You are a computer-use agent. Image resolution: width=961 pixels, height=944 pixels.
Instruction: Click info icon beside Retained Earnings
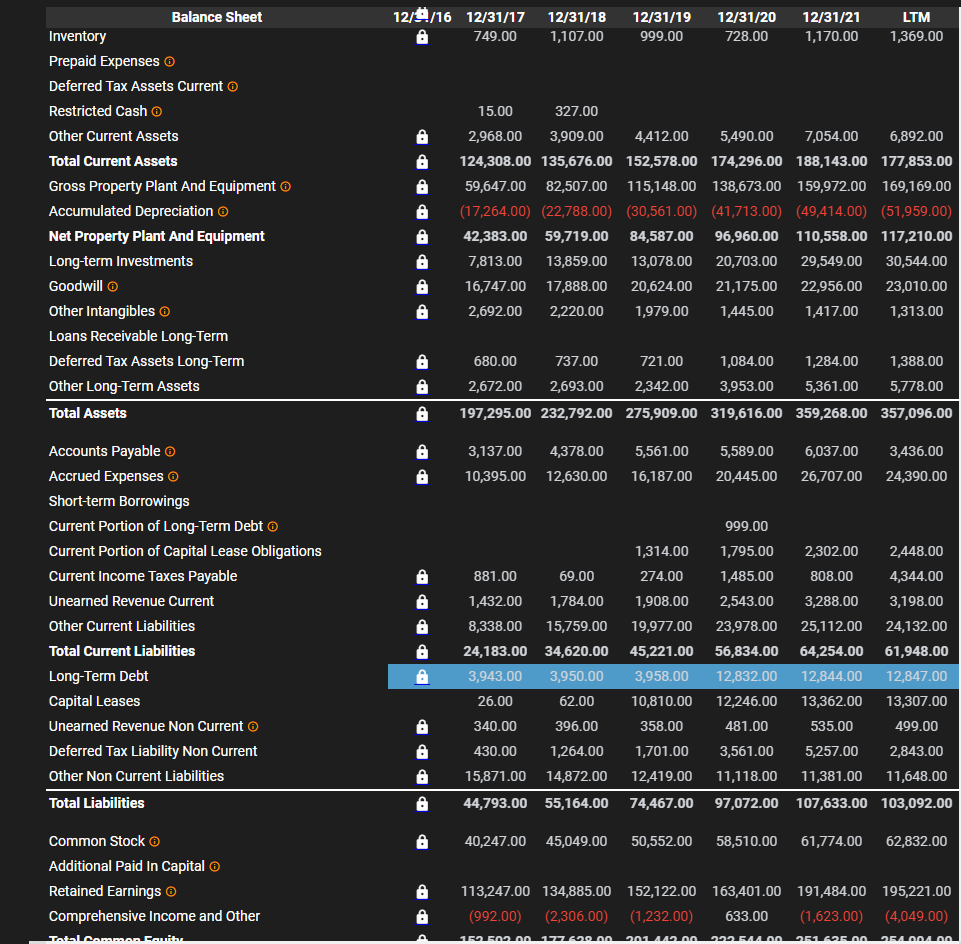171,891
